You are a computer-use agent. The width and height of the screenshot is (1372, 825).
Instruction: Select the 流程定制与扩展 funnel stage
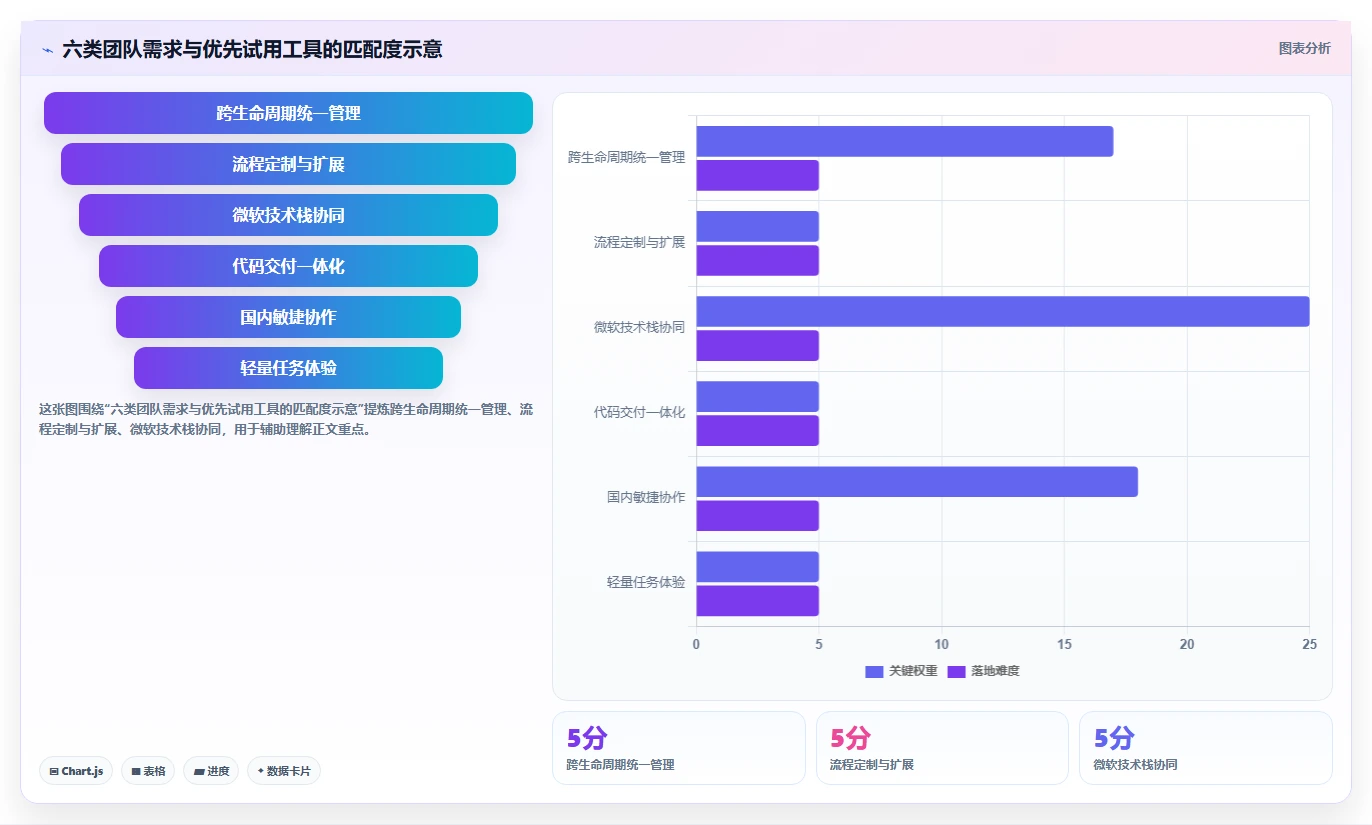click(288, 164)
